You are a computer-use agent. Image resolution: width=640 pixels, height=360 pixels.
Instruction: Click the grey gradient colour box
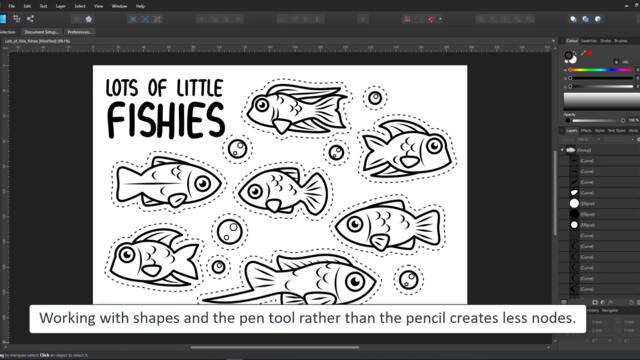602,101
